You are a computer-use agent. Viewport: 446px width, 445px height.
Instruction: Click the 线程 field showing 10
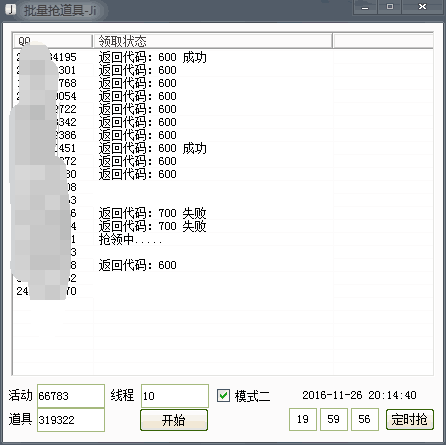[175, 396]
